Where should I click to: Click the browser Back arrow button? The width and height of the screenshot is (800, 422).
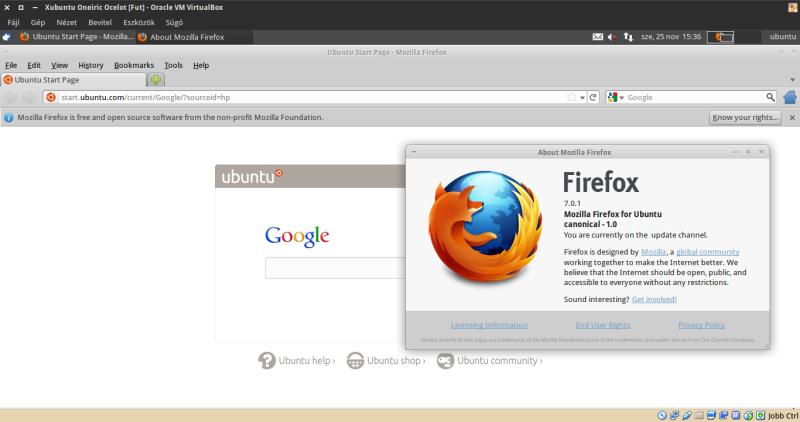click(x=10, y=97)
